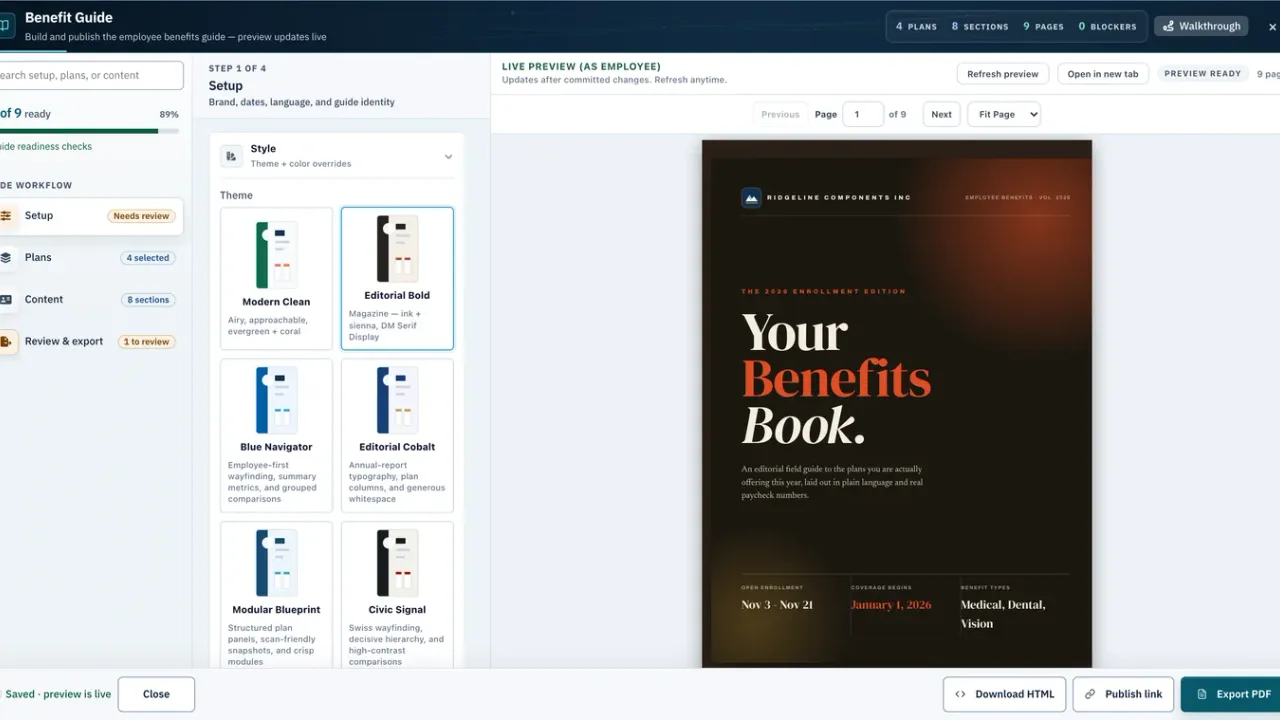Open the Fit Page zoom dropdown
The width and height of the screenshot is (1280, 720).
point(1004,114)
